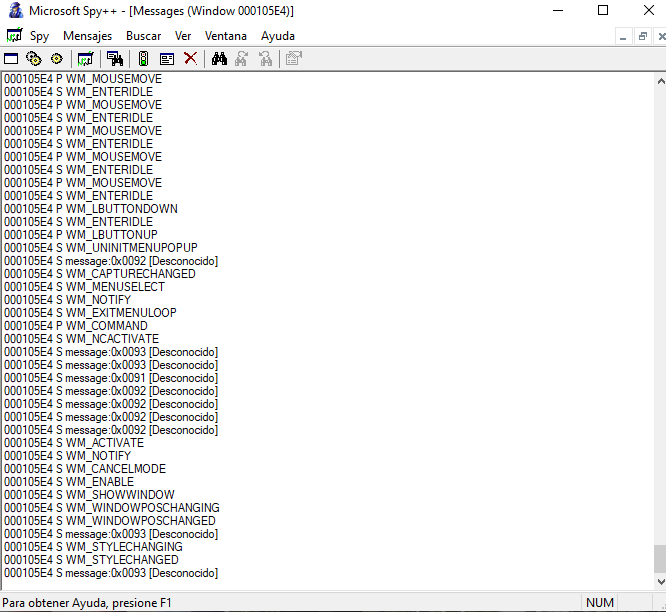This screenshot has height=612, width=670.
Task: Select the WM_UNINITMENUPOPUP row
Action: tap(101, 248)
